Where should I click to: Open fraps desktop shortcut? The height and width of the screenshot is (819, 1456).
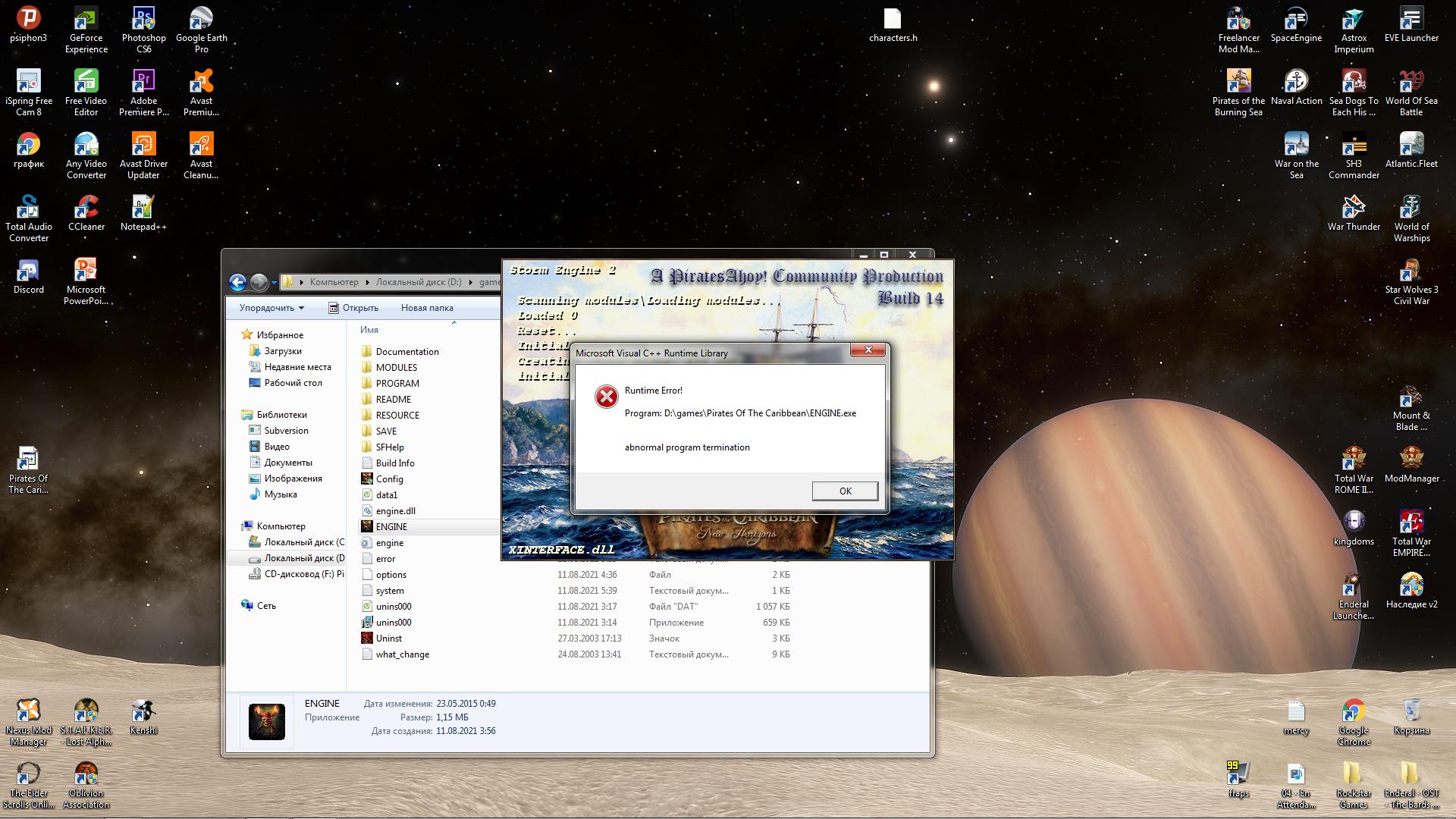pyautogui.click(x=1238, y=780)
